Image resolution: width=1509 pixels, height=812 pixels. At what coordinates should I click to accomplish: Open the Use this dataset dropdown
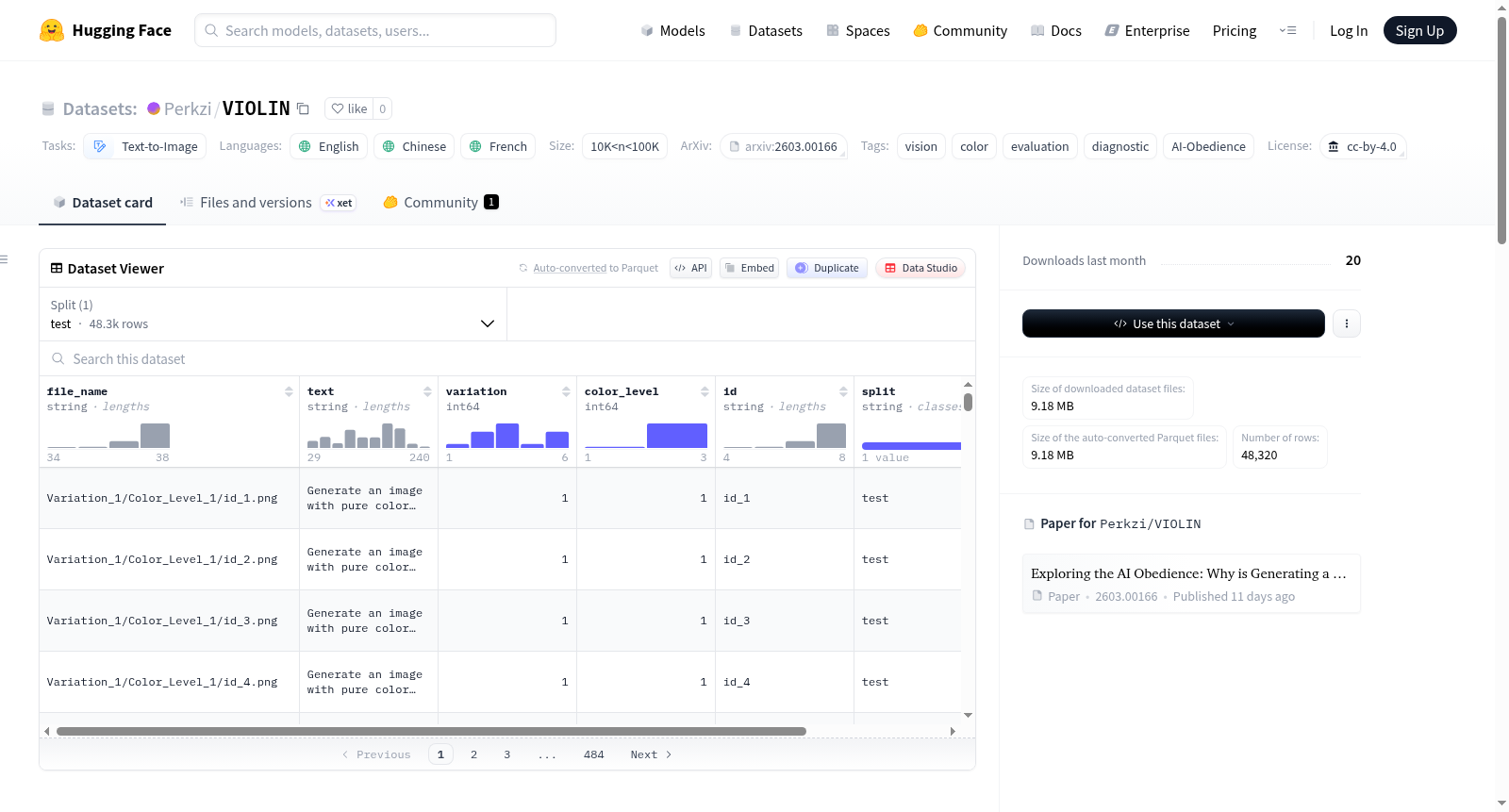1173,323
